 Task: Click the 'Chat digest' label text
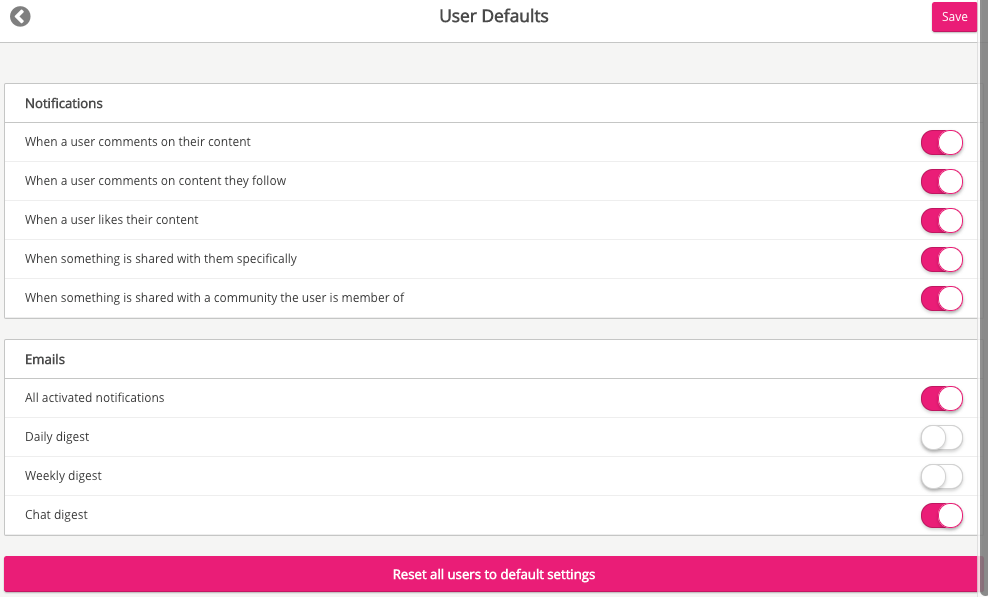coord(56,515)
